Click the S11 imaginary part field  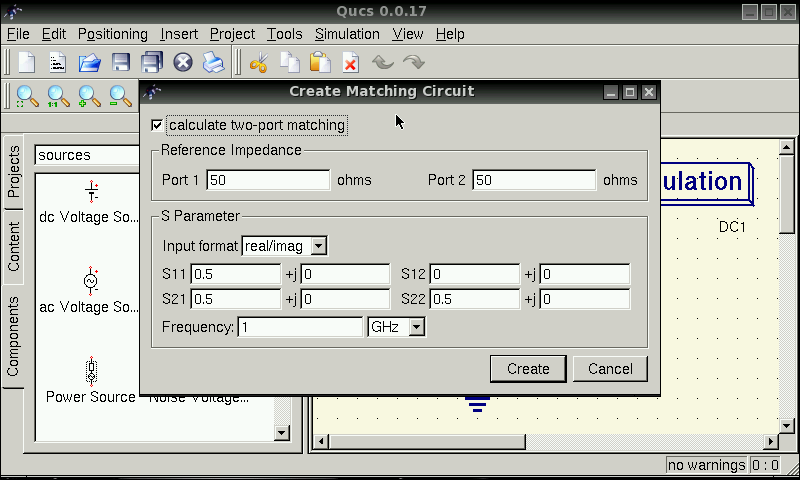(x=345, y=274)
